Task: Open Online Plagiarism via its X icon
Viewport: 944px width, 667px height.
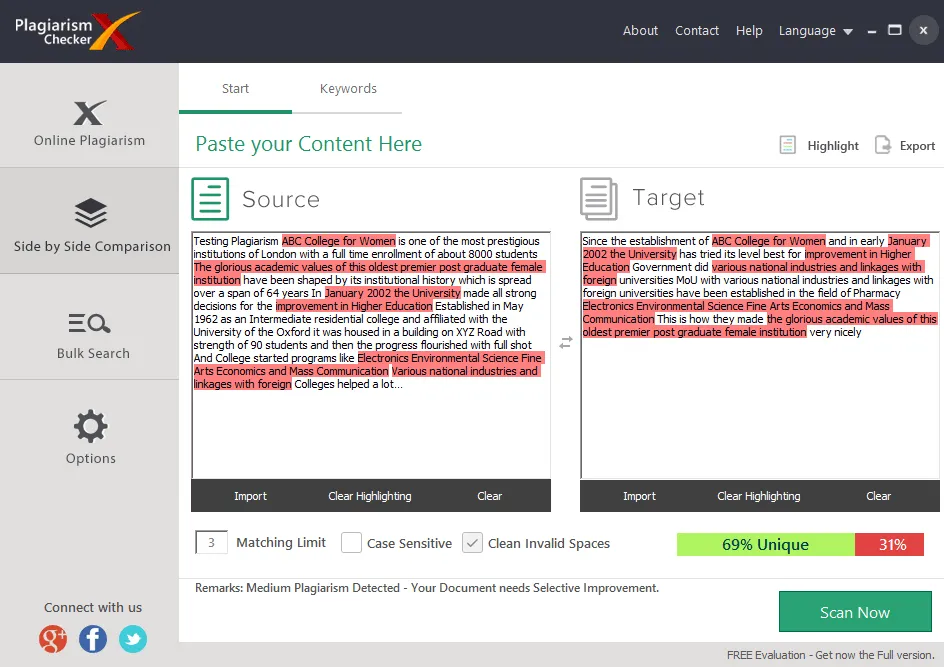Action: tap(90, 113)
